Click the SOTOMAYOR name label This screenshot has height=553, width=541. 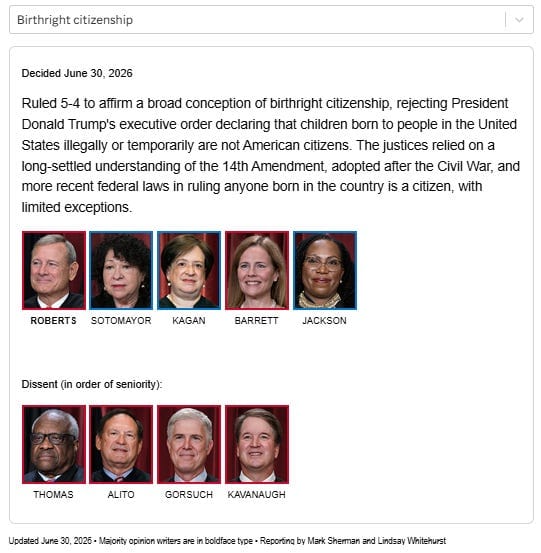[x=121, y=321]
